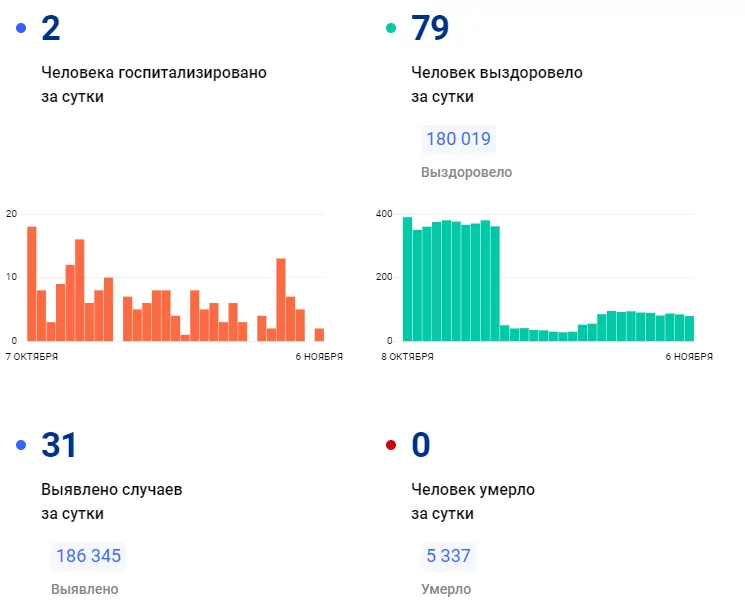Click '7 ОКТЯБРЯ' axis label on orange chart
745x613 pixels.
32,357
